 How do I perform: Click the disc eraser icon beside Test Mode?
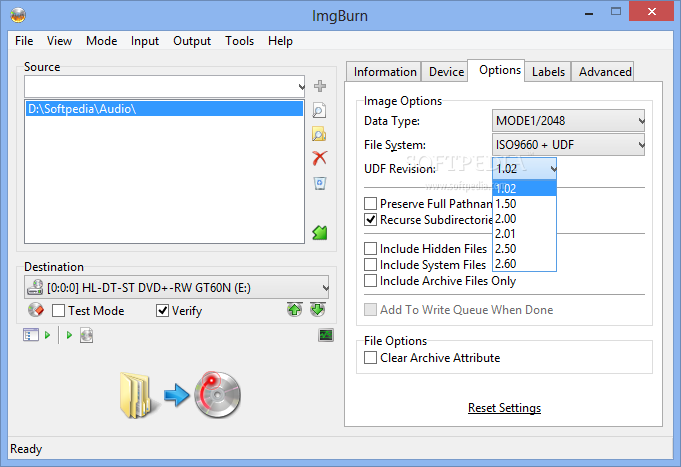click(36, 310)
